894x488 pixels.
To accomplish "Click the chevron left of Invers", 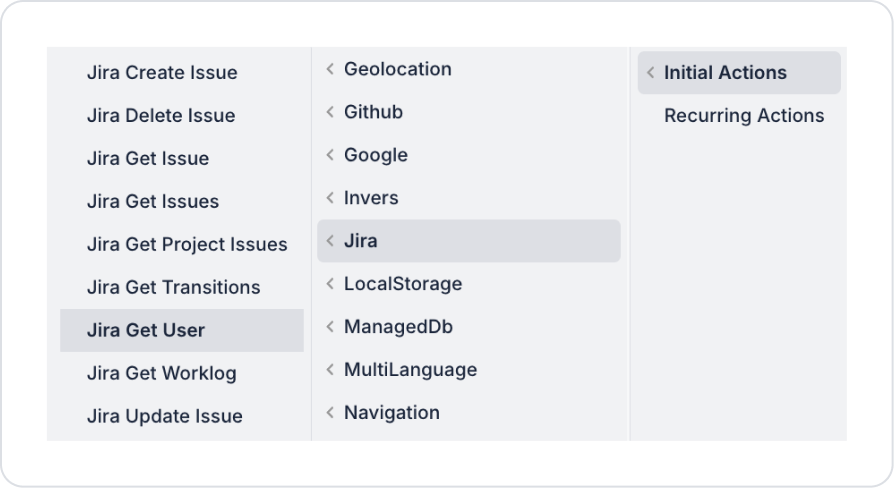I will pyautogui.click(x=330, y=199).
